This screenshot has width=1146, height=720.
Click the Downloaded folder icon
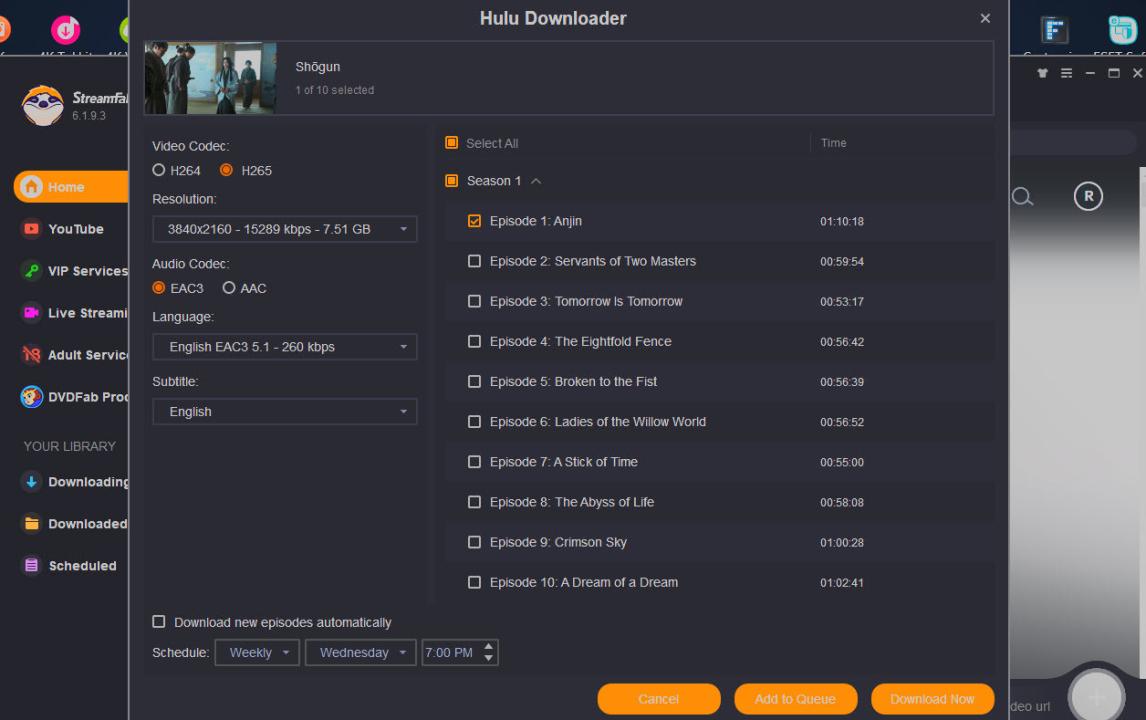(x=31, y=523)
